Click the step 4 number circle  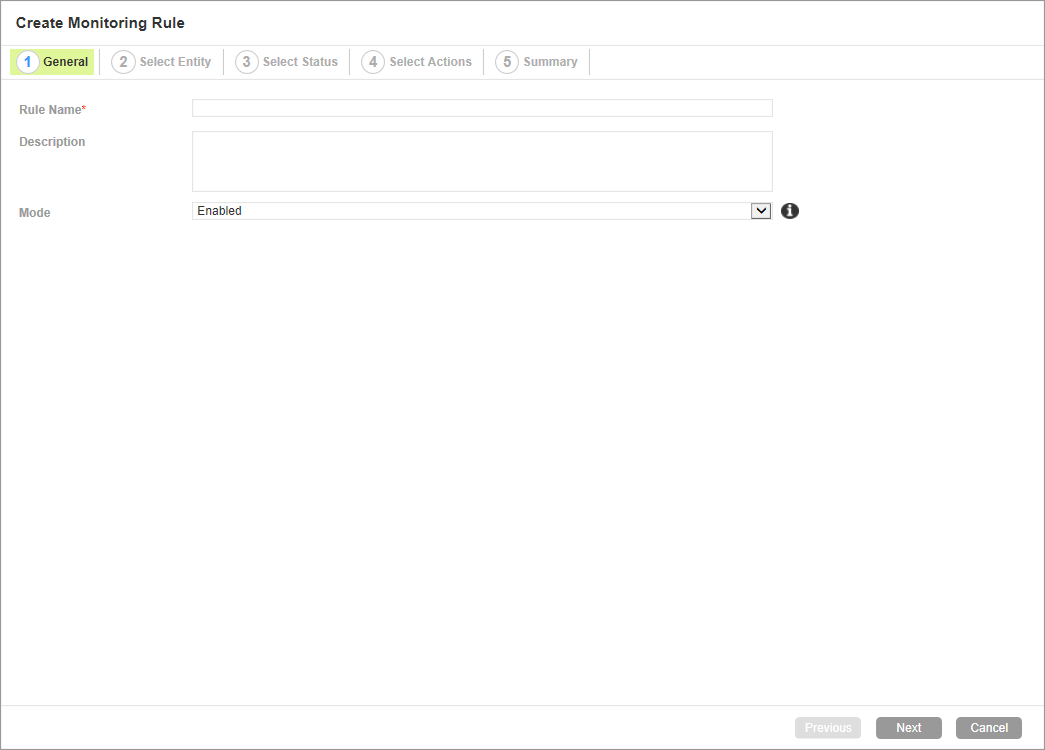point(373,62)
